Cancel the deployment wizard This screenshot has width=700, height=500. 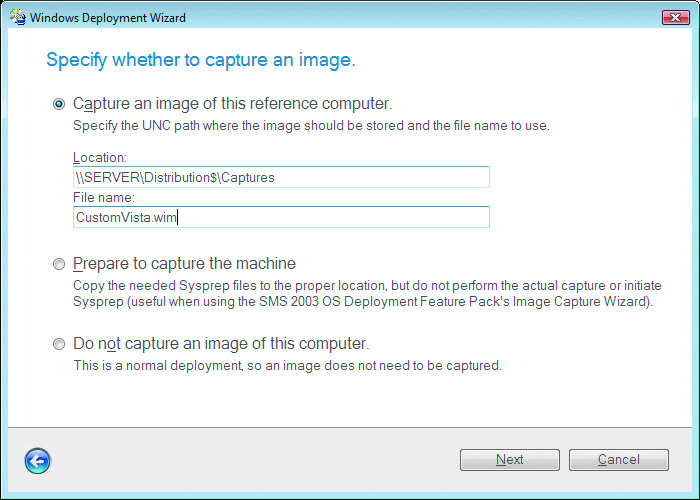pos(619,459)
